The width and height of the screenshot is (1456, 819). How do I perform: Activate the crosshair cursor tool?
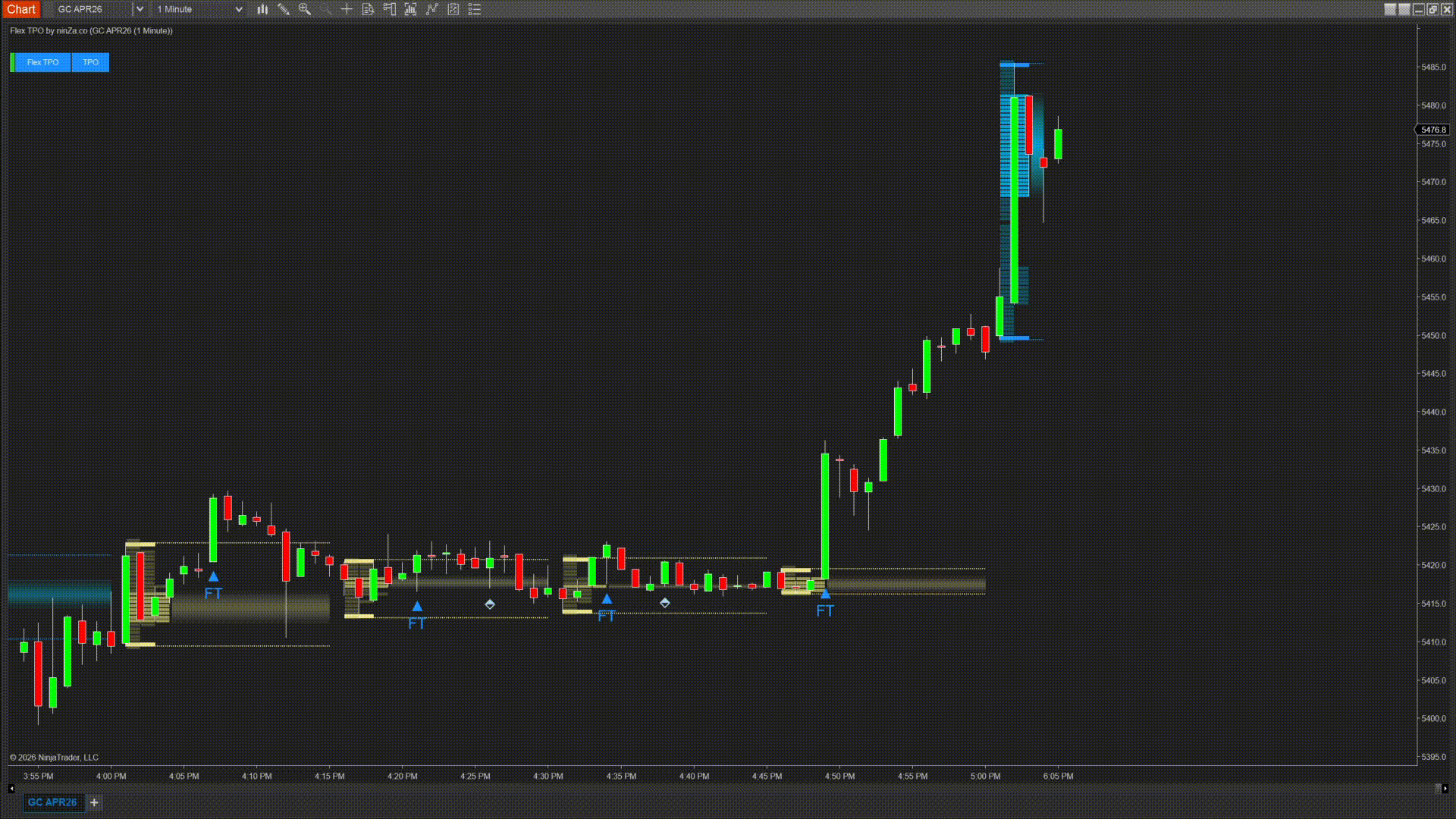pyautogui.click(x=347, y=9)
